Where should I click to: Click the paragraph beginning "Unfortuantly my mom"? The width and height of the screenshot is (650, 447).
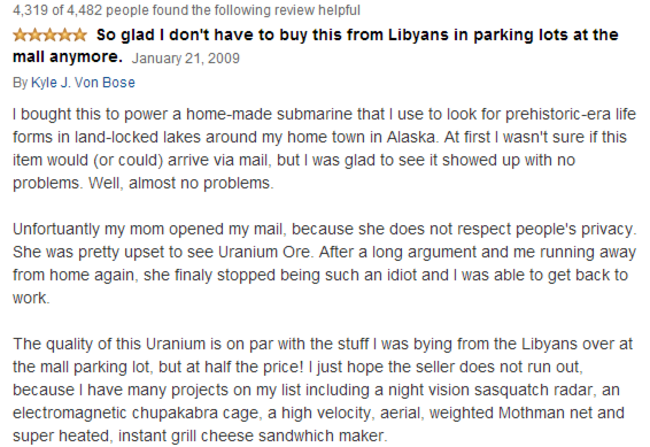pos(324,263)
